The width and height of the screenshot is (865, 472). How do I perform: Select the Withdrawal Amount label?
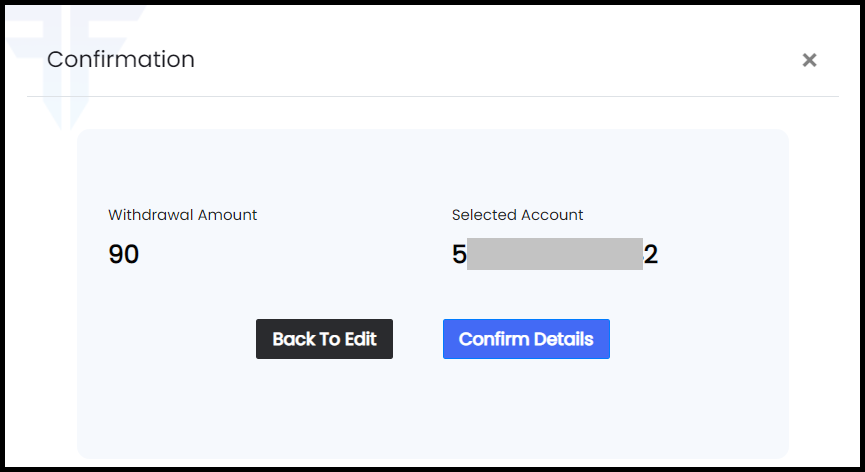(x=183, y=214)
